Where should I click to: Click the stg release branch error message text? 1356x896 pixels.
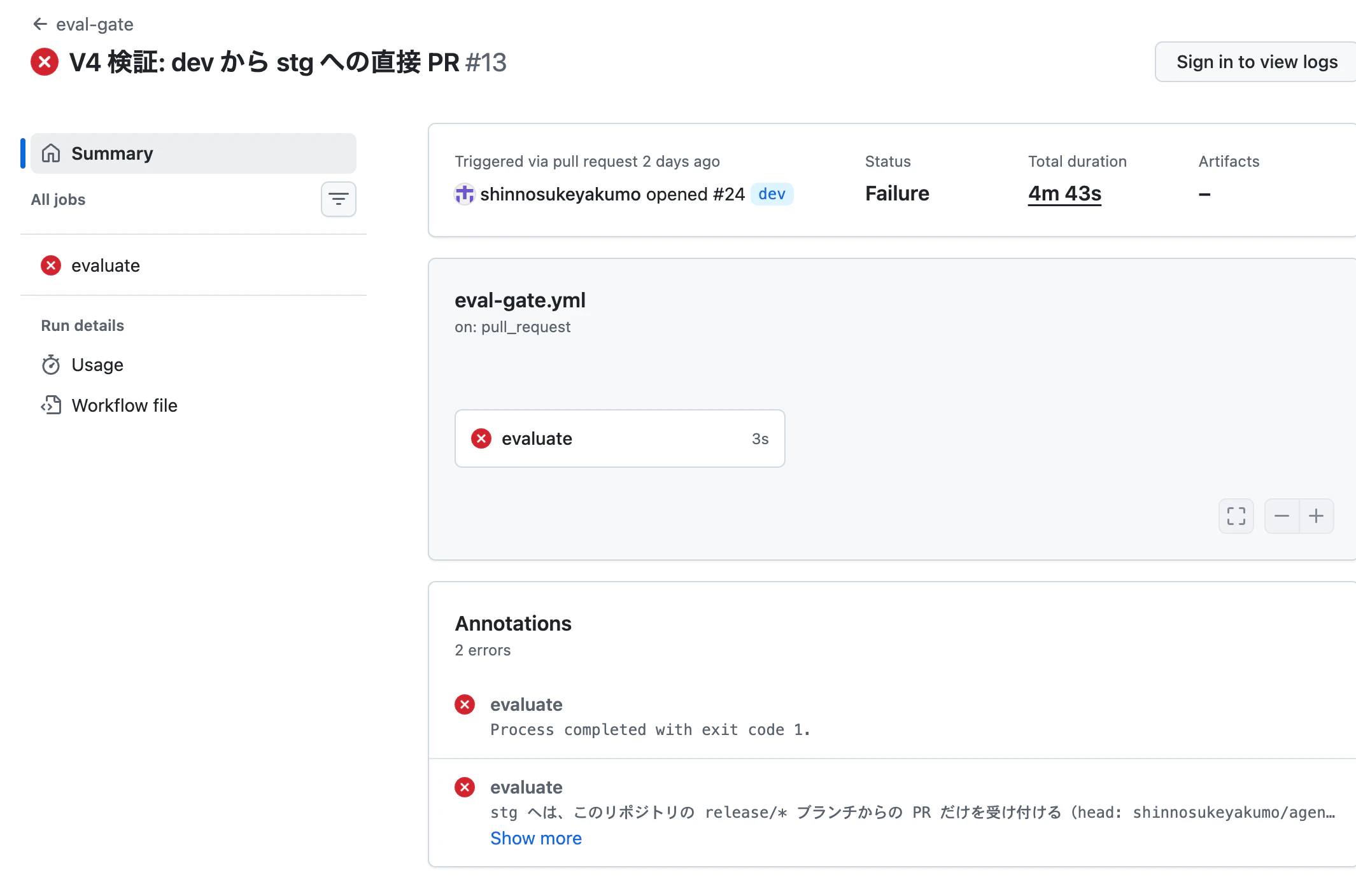[x=912, y=813]
